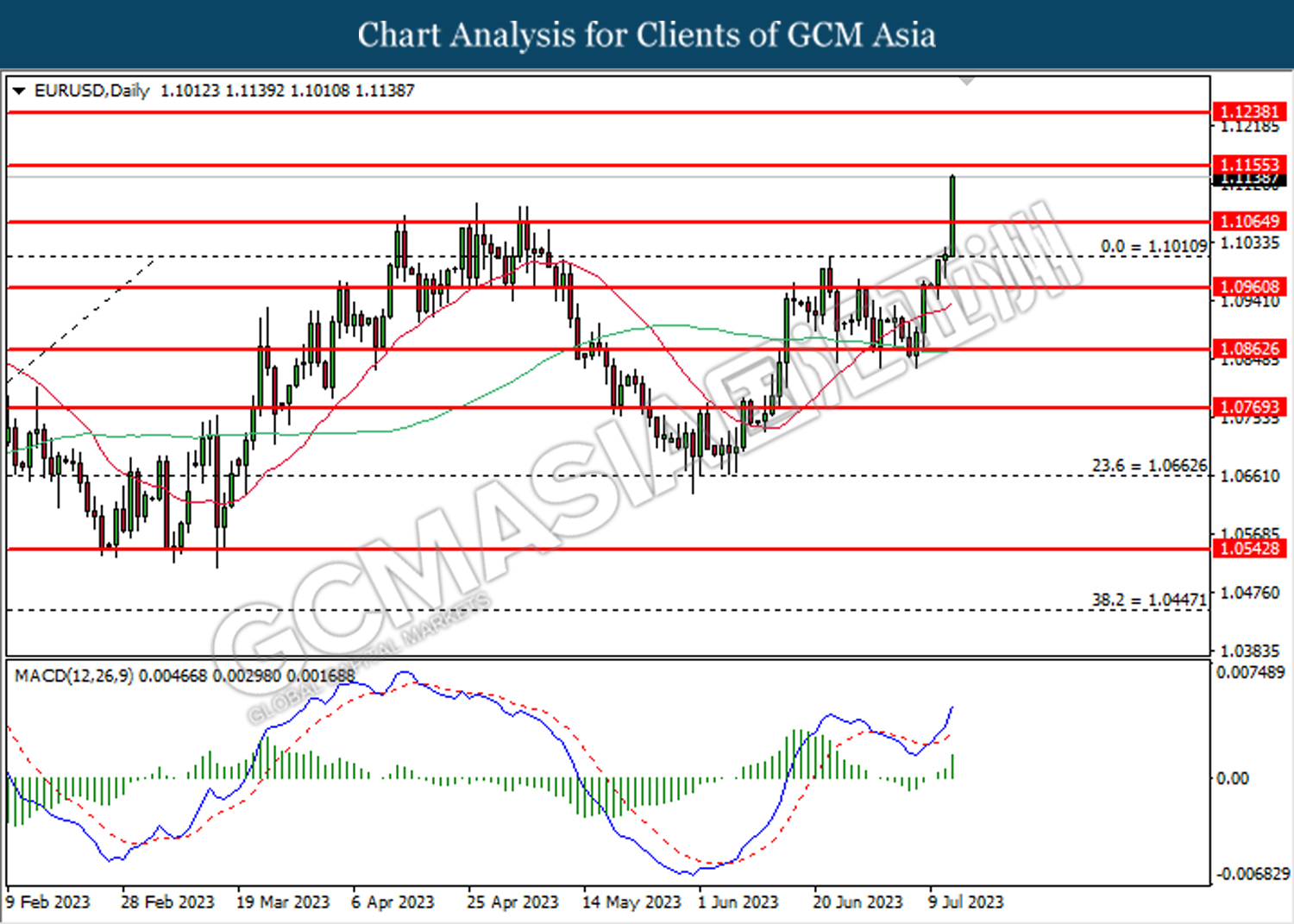
Task: Click the 1.10335 price axis value
Action: (1250, 242)
